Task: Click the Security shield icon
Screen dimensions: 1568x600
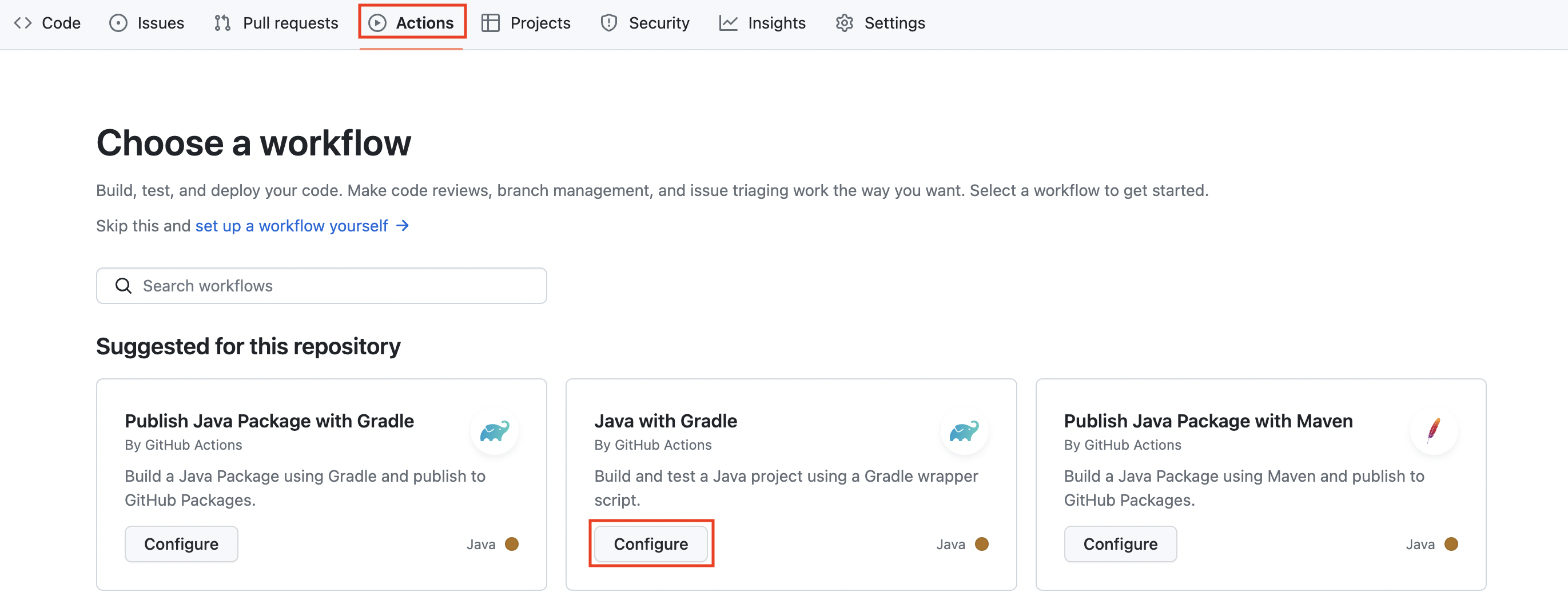Action: (608, 22)
